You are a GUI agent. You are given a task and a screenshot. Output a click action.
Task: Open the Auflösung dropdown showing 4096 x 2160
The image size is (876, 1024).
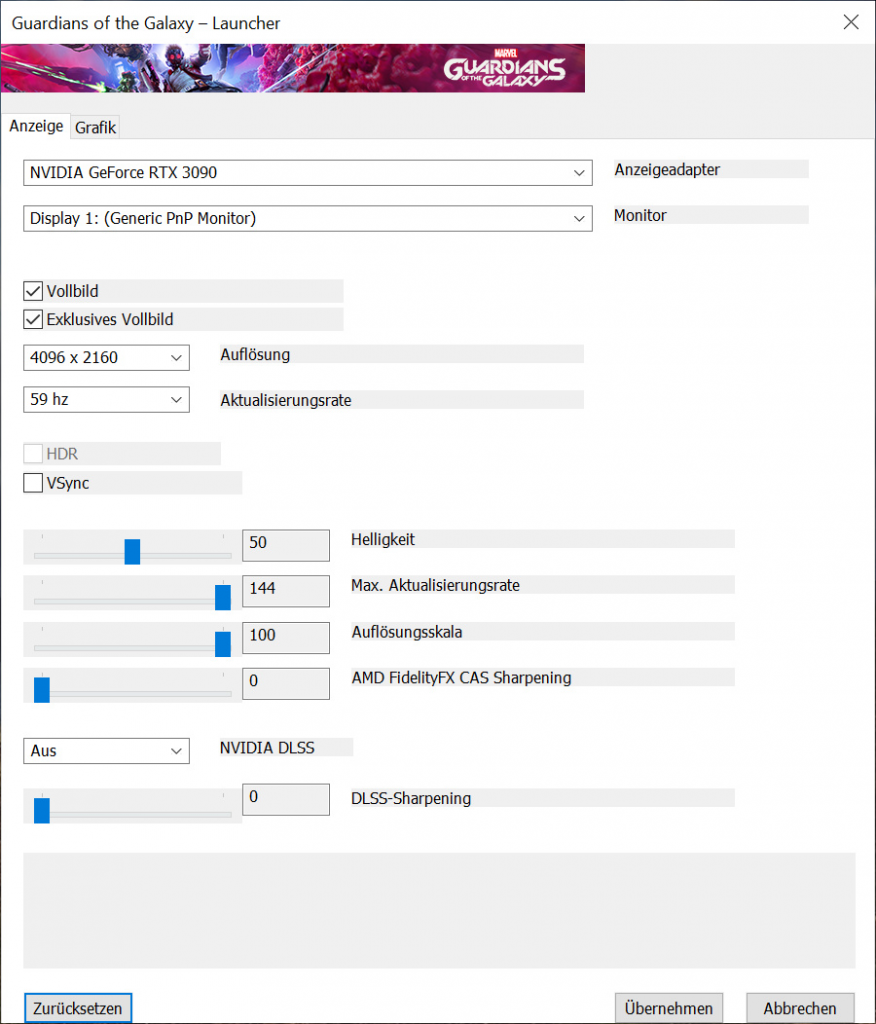click(x=106, y=358)
